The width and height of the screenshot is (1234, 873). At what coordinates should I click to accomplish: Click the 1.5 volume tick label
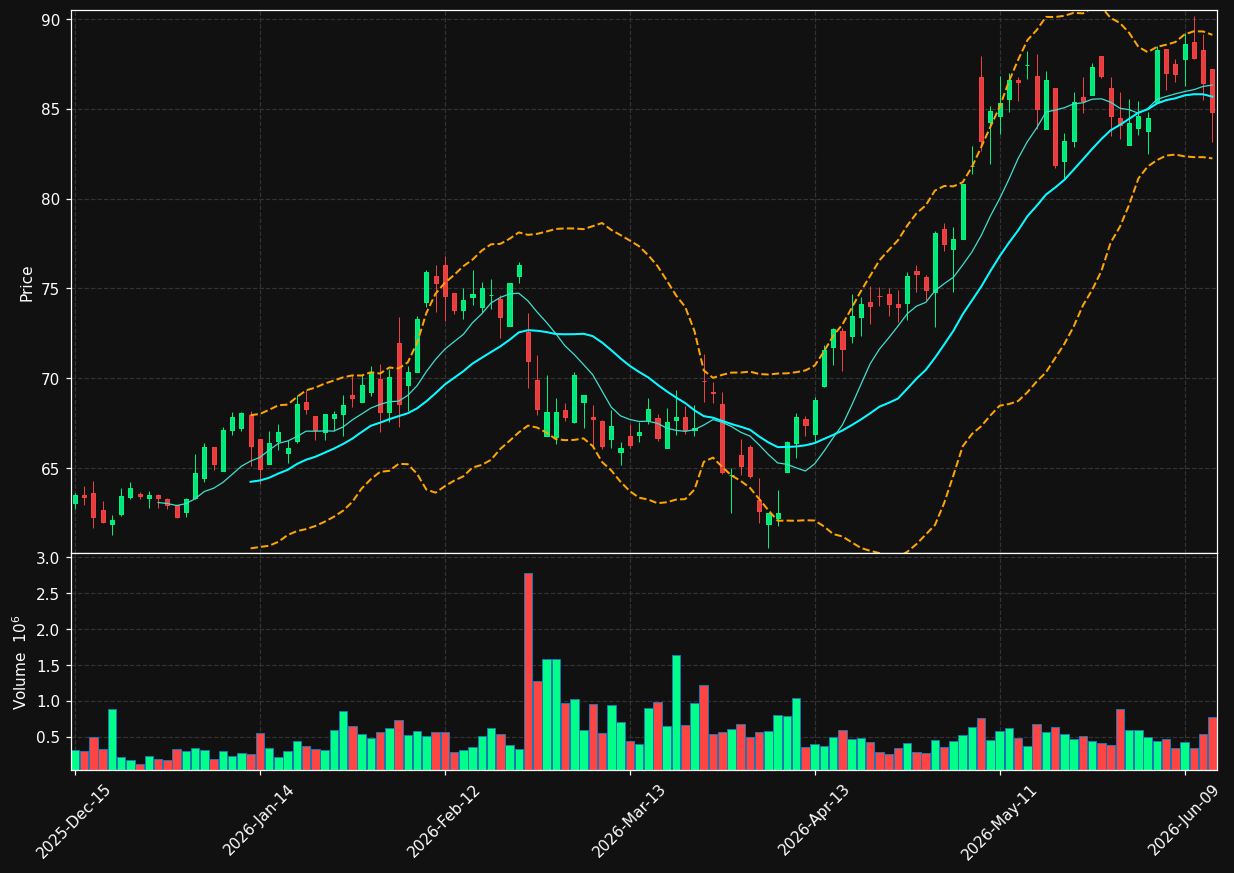(50, 666)
